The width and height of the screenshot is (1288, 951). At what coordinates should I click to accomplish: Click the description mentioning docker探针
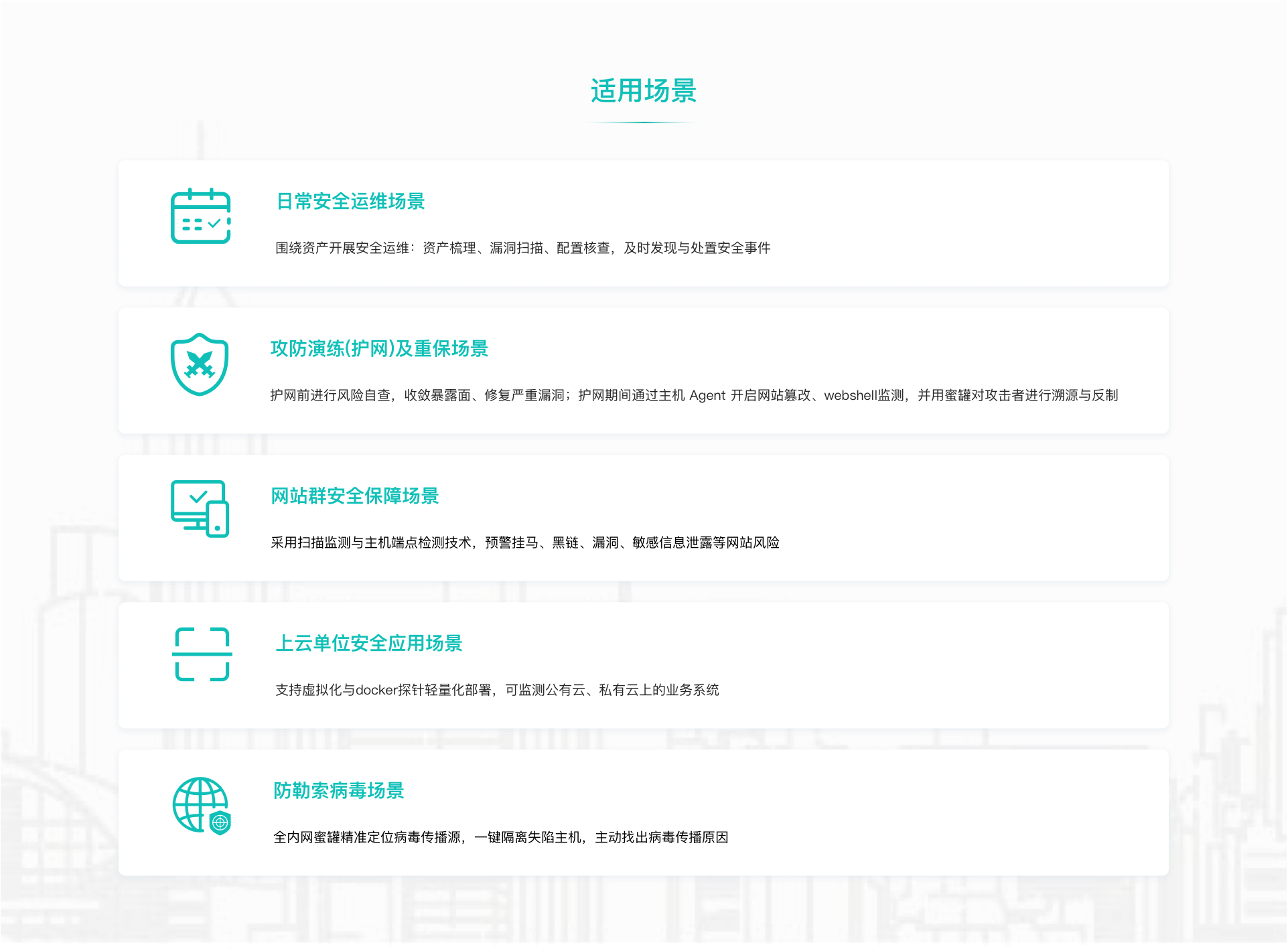[x=497, y=690]
